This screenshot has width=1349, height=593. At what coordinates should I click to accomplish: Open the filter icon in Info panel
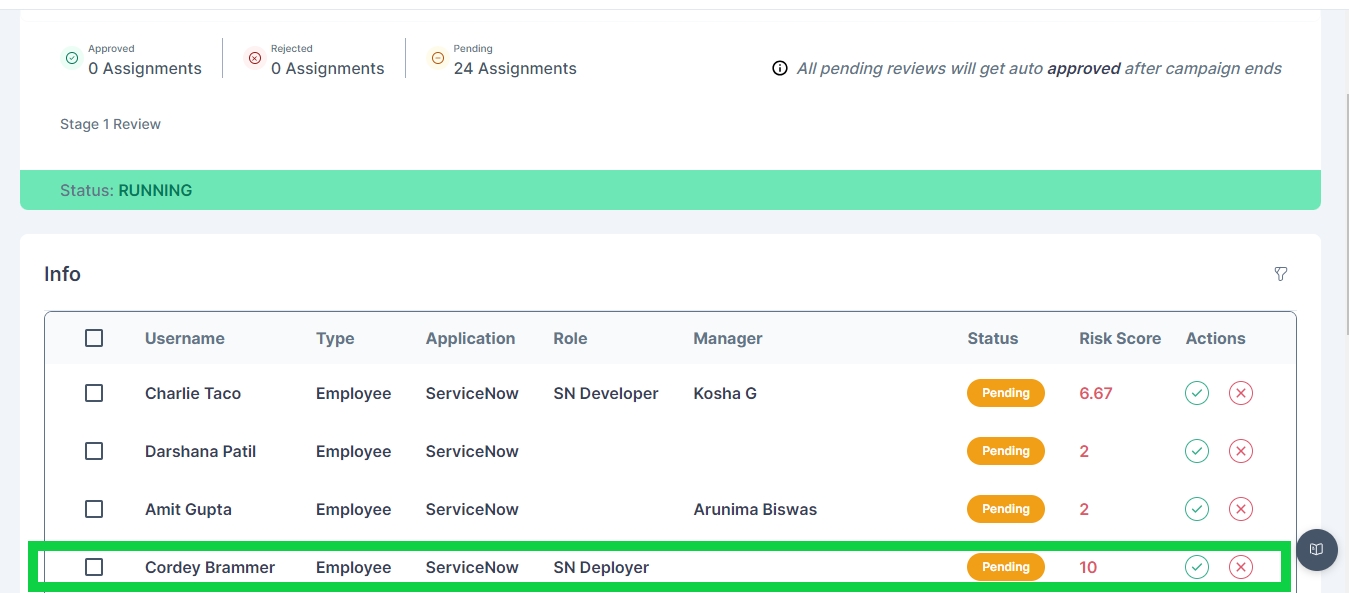tap(1280, 274)
